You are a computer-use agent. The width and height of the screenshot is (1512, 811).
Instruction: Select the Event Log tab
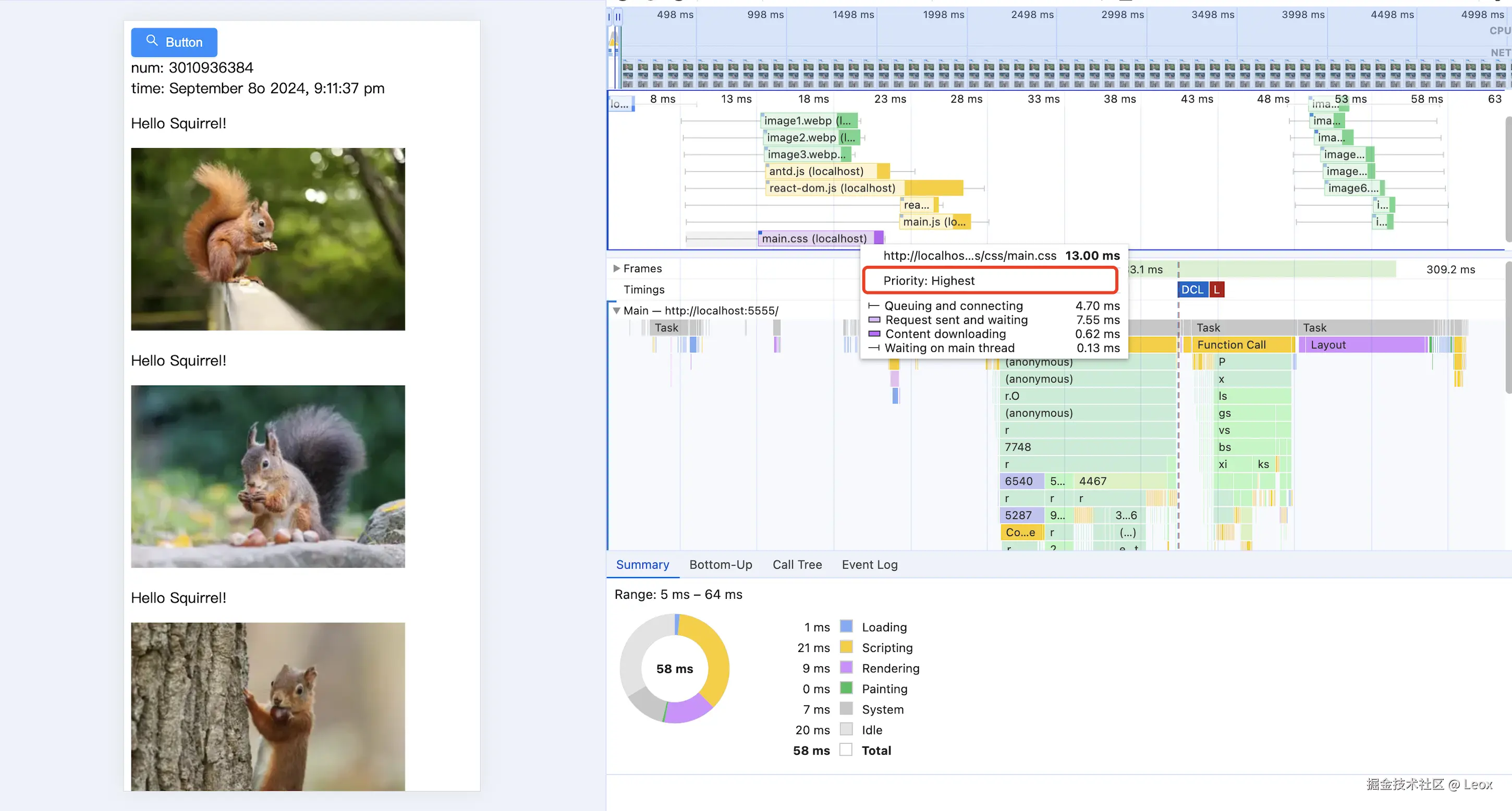click(869, 564)
